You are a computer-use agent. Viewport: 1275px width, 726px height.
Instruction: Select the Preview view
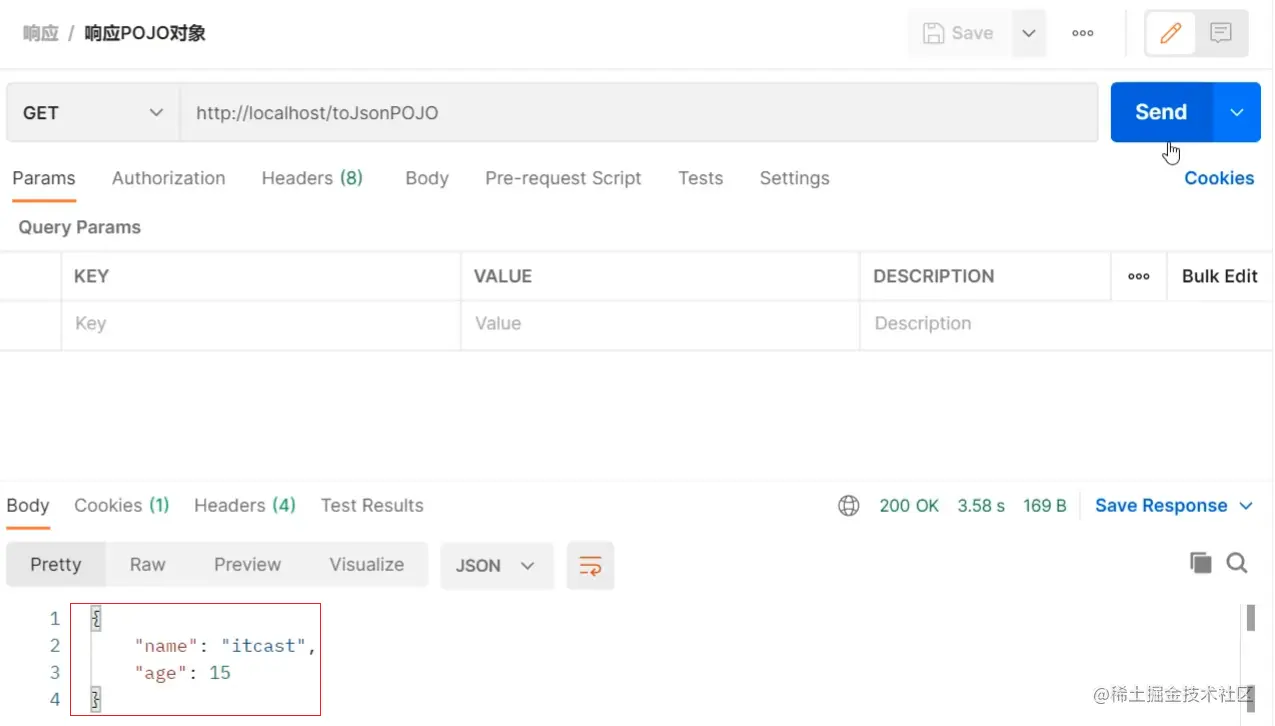coord(247,564)
